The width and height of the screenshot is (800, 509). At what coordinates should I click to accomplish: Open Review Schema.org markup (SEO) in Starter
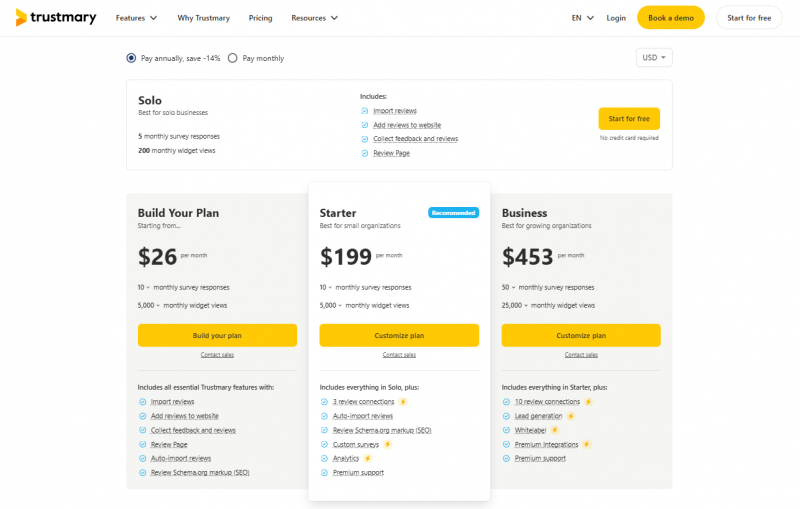pos(382,430)
